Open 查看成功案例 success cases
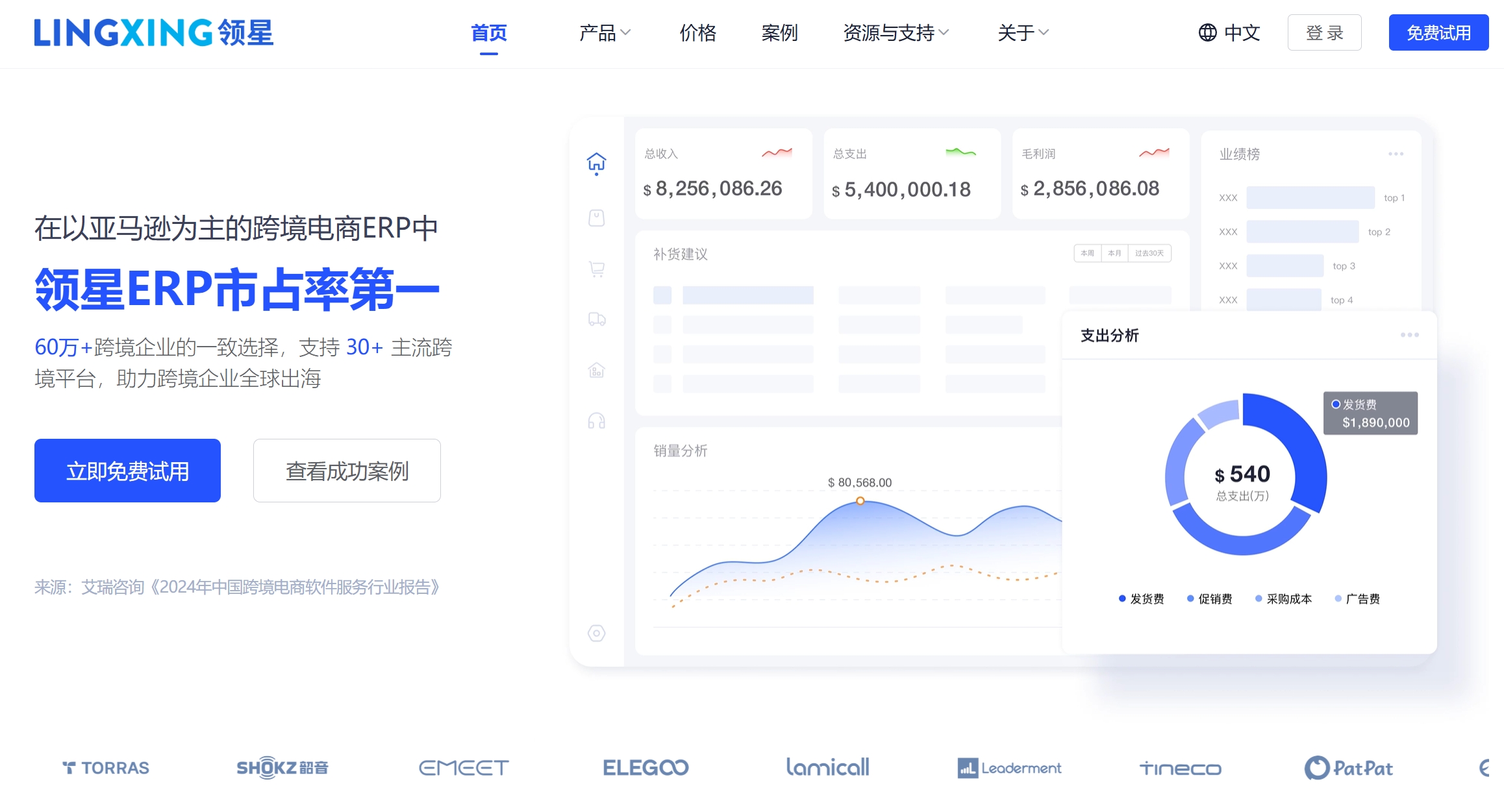 coord(347,471)
